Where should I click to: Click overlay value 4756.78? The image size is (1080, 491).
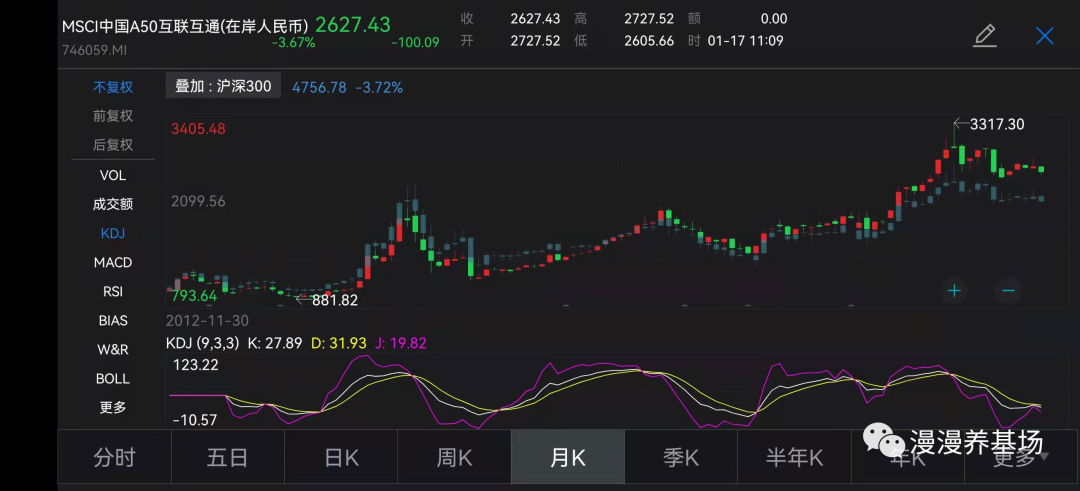(x=320, y=87)
